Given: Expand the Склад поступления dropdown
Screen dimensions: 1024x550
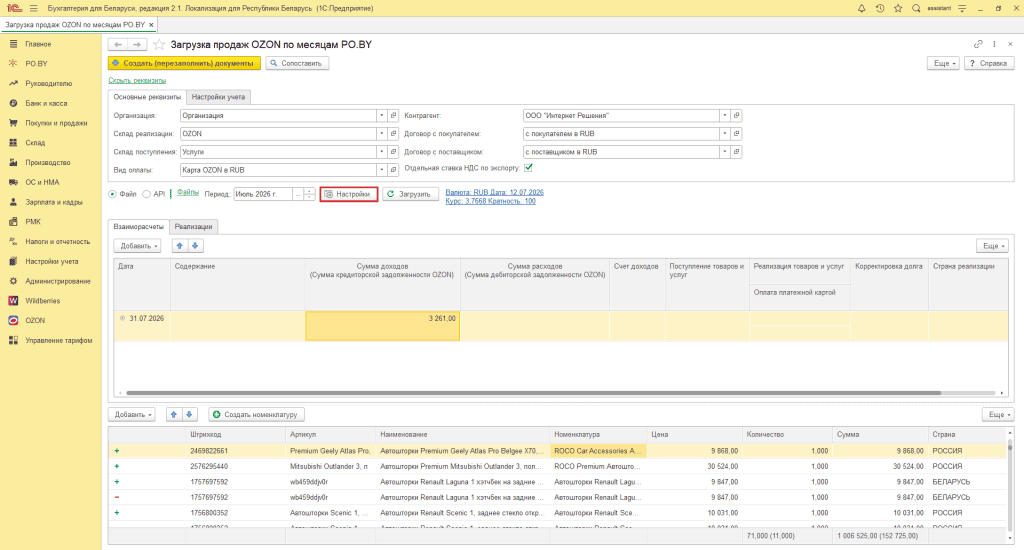Looking at the screenshot, I should click(x=381, y=152).
